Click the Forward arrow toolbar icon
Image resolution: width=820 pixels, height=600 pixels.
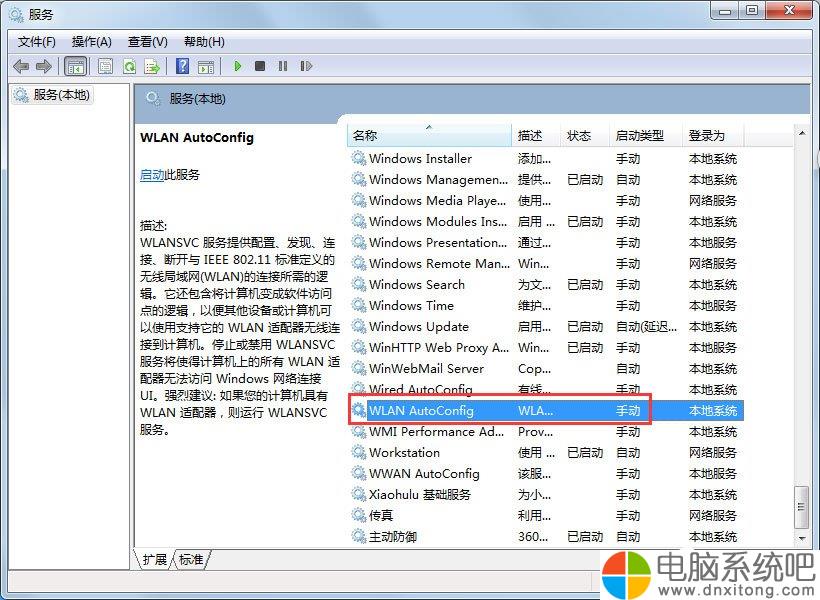coord(43,66)
